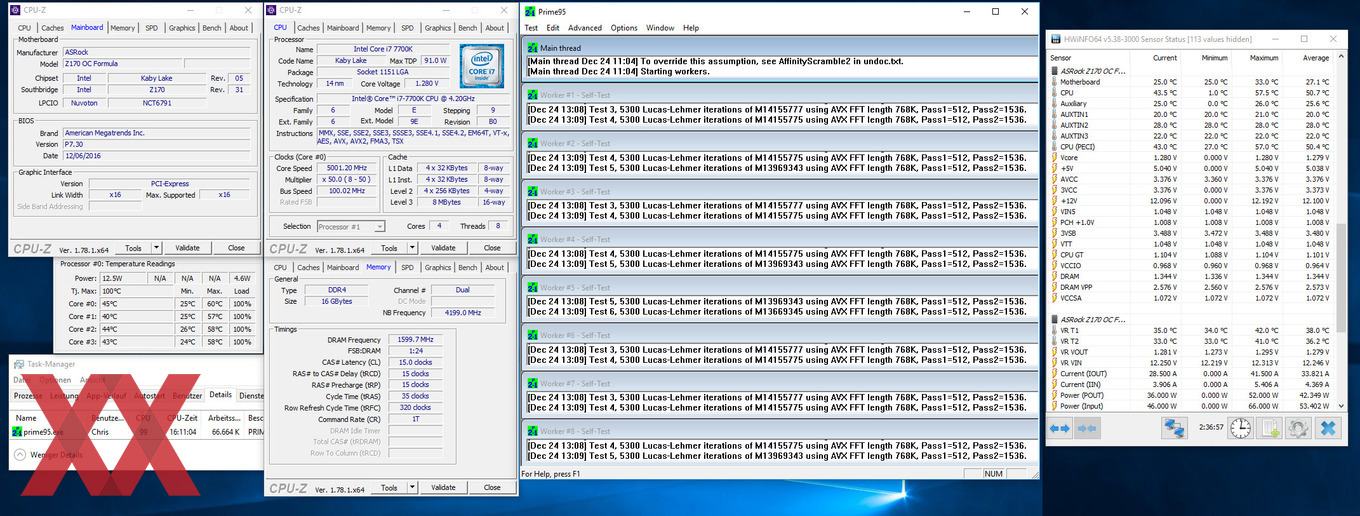The image size is (1360, 516).
Task: Open HWiNFO remote network computers icon
Action: (1173, 428)
